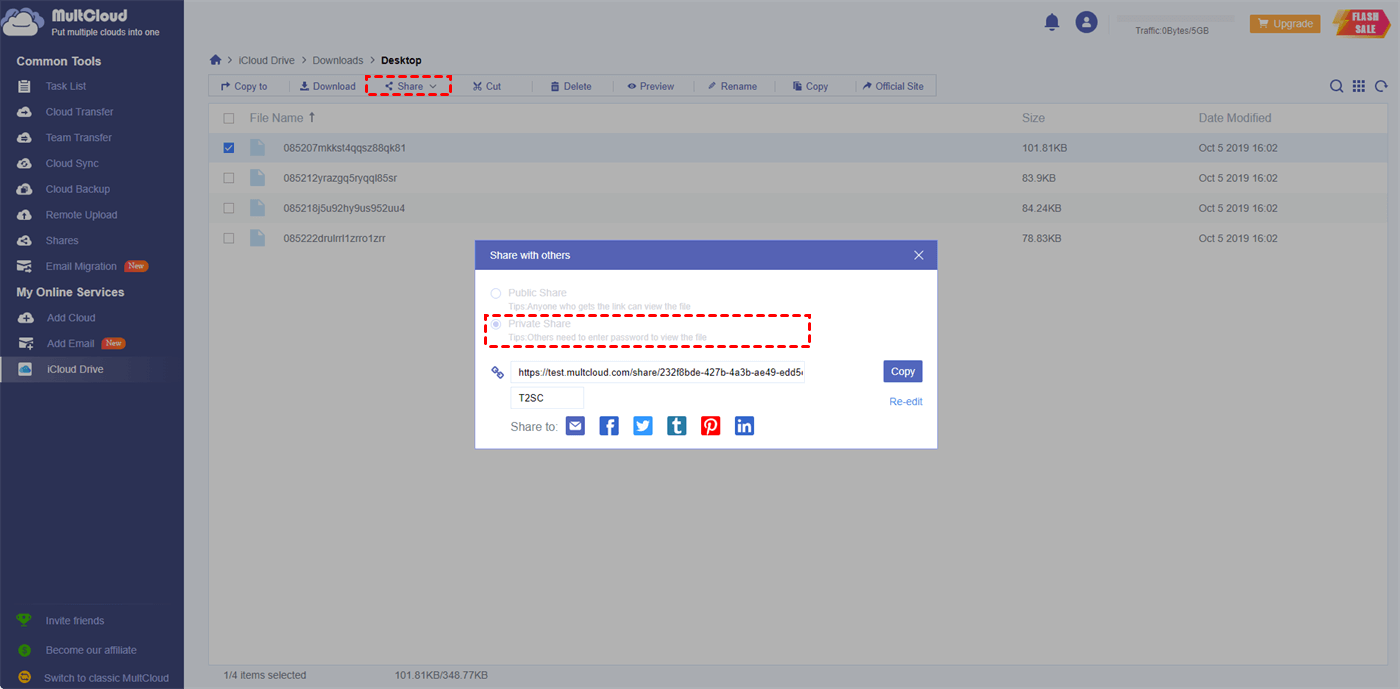Open Team Transfer

(78, 138)
